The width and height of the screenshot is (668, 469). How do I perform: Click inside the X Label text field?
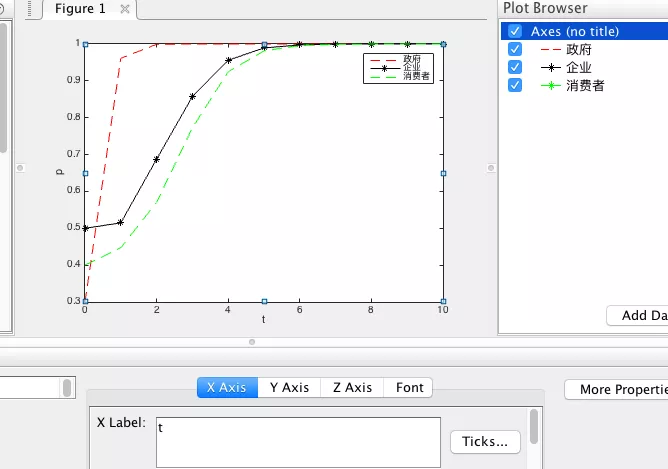pos(298,442)
